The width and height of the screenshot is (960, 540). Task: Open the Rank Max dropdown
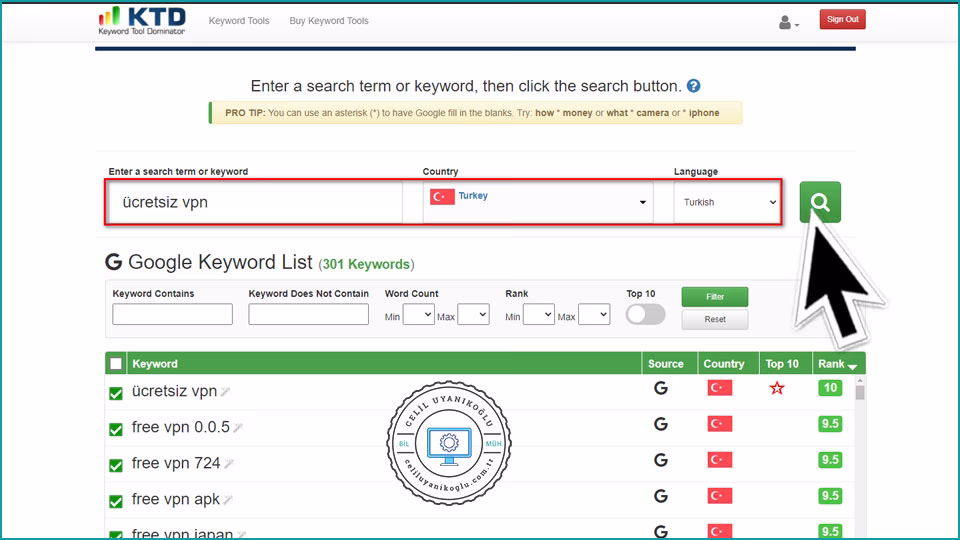click(x=594, y=314)
